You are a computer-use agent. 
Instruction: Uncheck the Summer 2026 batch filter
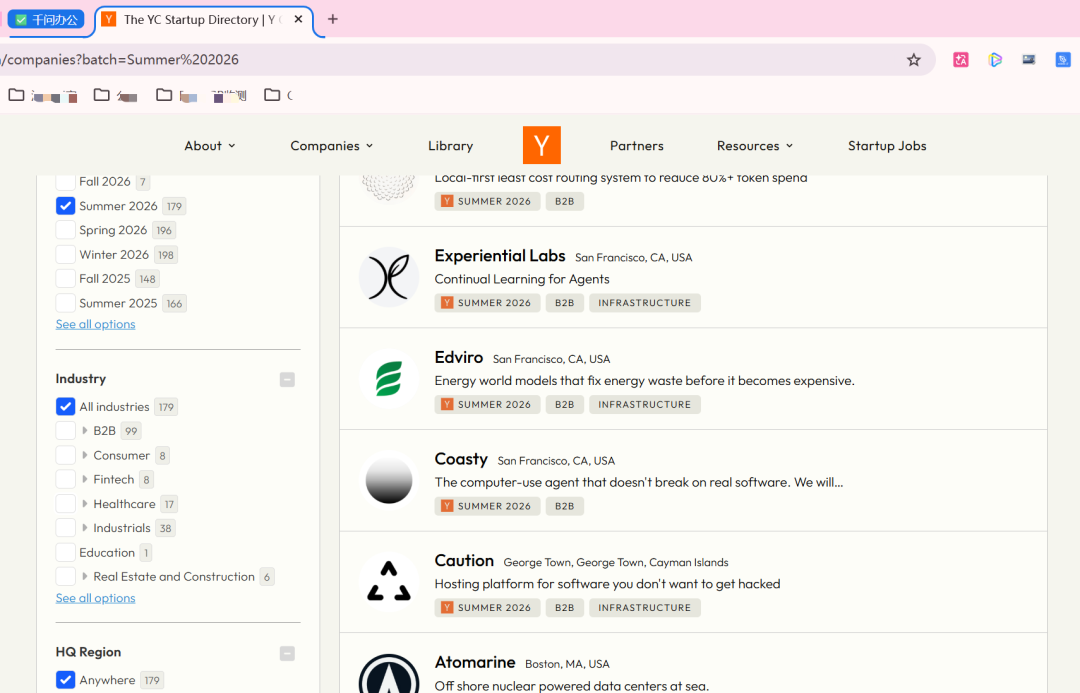coord(65,206)
